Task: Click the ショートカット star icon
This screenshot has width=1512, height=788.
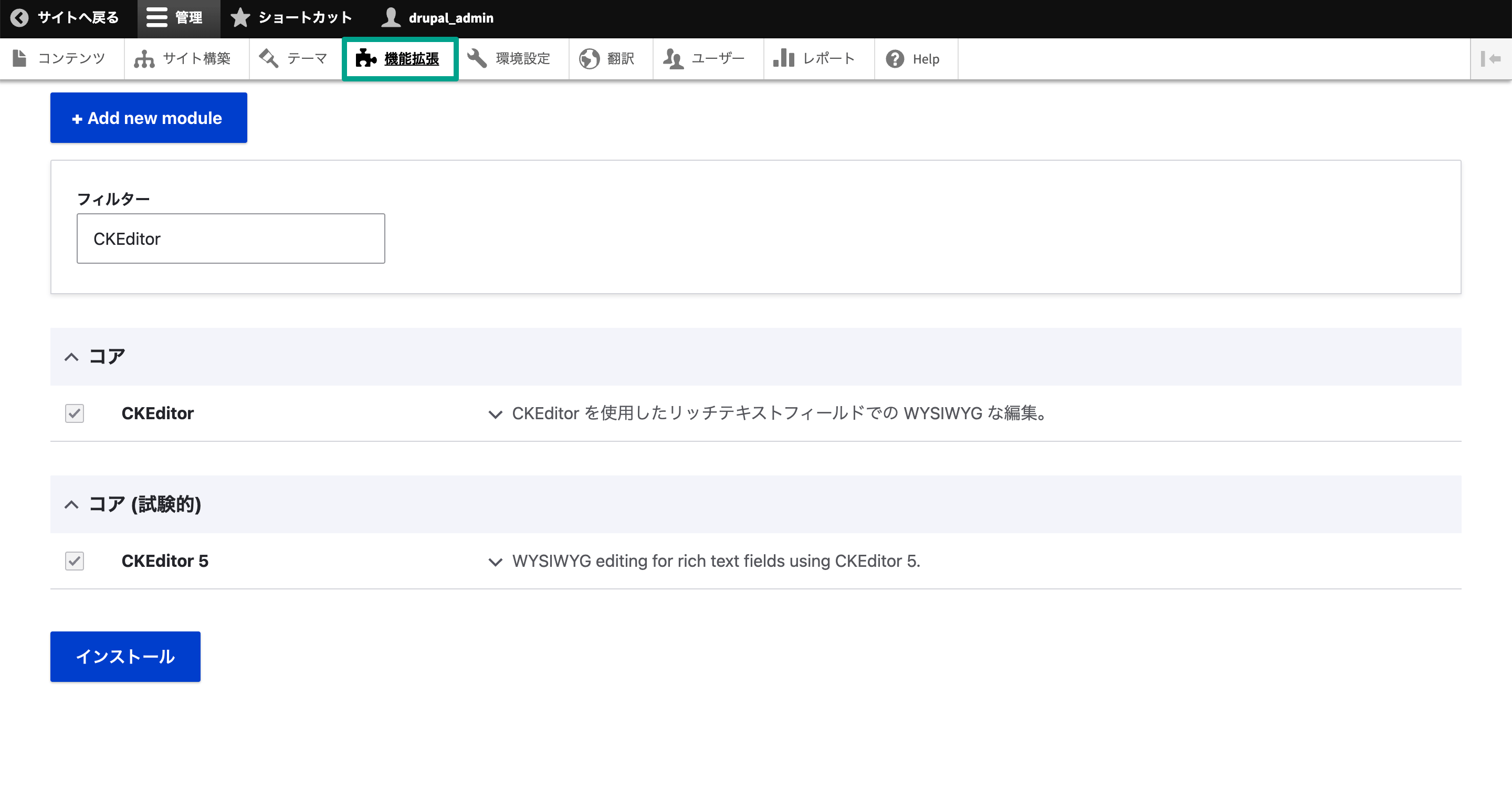Action: click(240, 18)
